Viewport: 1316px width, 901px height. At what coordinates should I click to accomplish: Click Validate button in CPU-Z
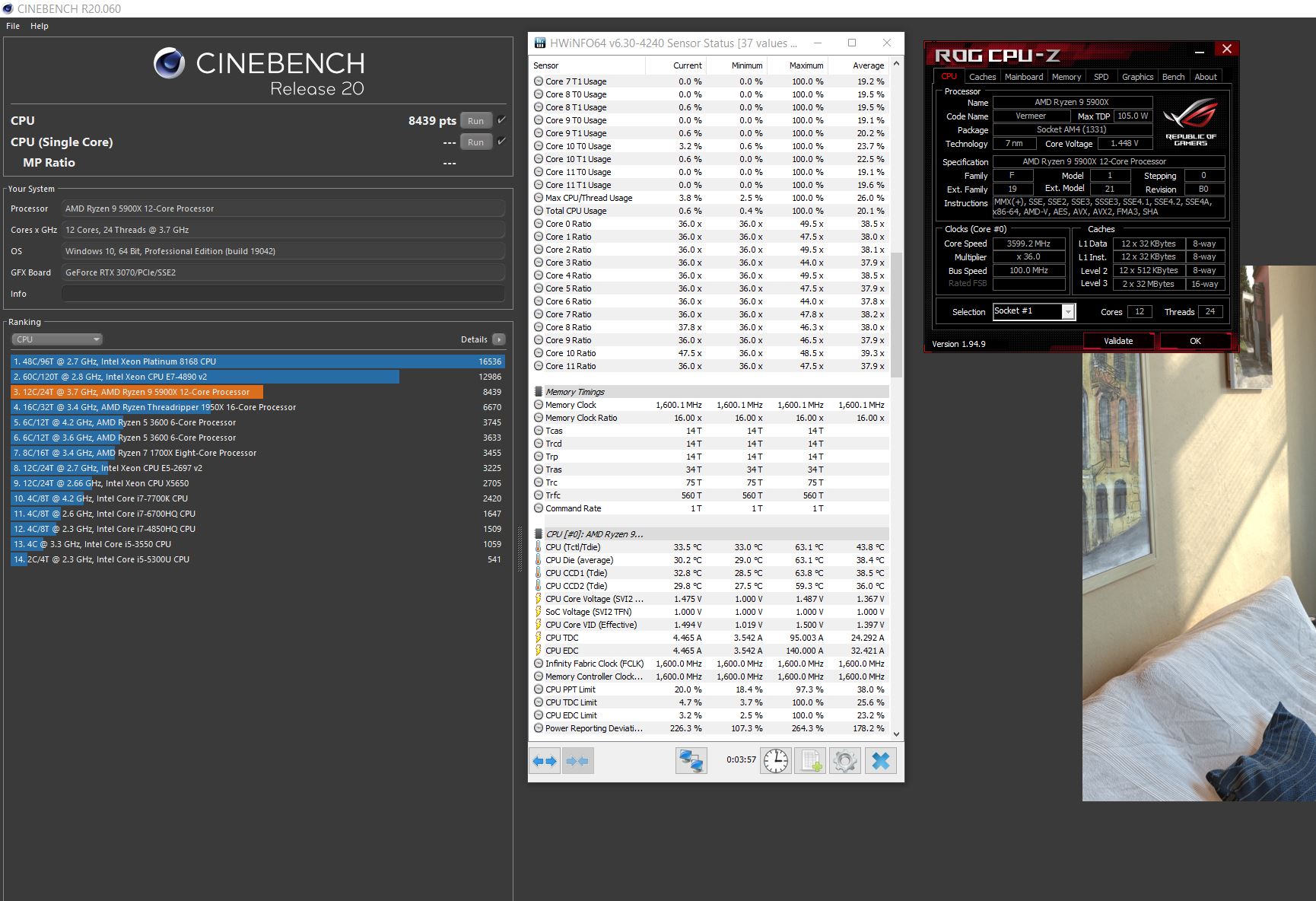click(x=1118, y=341)
